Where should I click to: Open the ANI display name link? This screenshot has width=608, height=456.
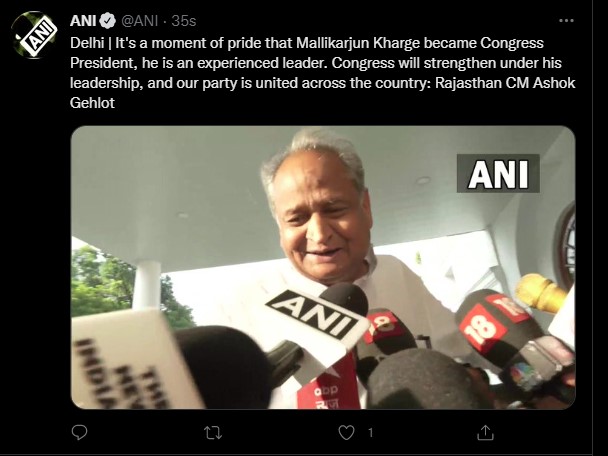[x=83, y=21]
